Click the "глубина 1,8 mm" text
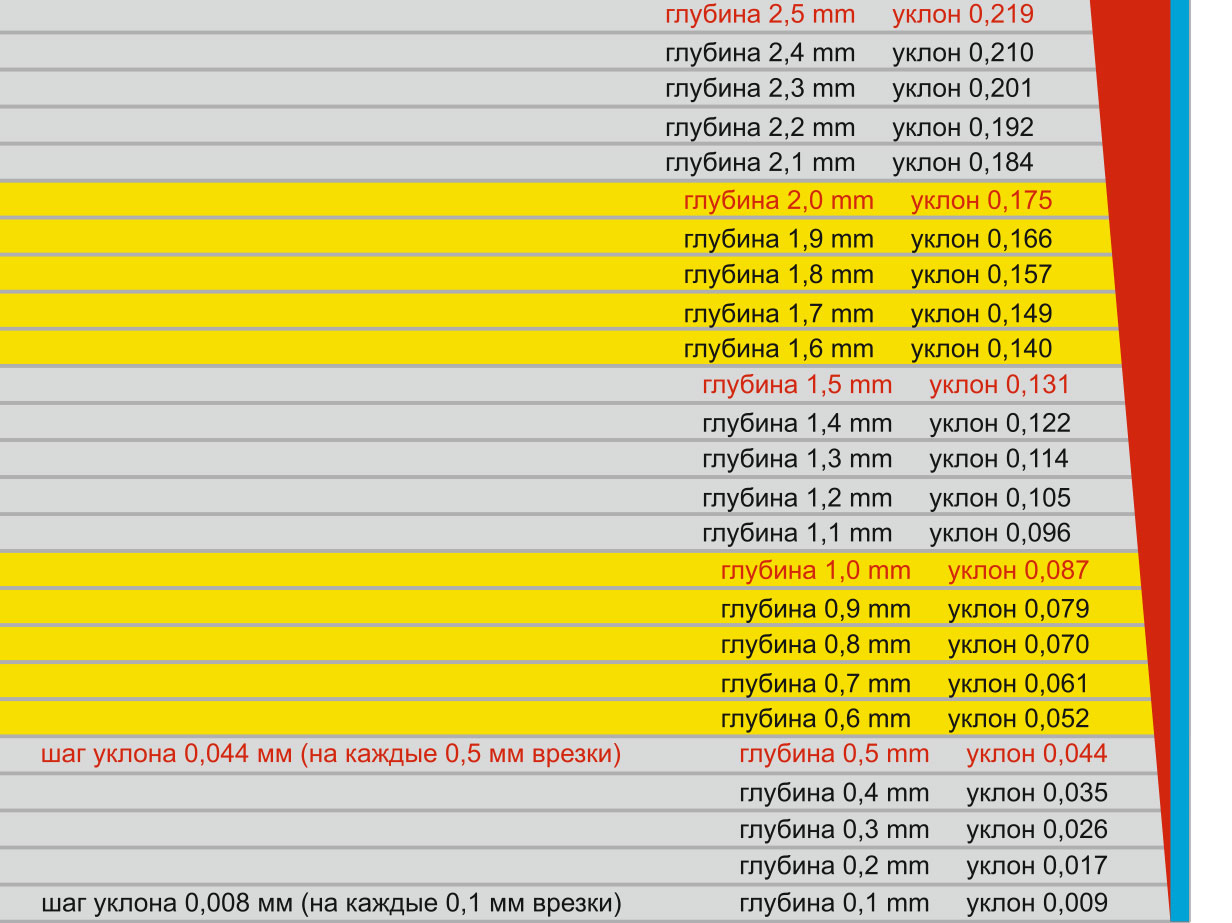The width and height of the screenshot is (1232, 923). pyautogui.click(x=778, y=275)
